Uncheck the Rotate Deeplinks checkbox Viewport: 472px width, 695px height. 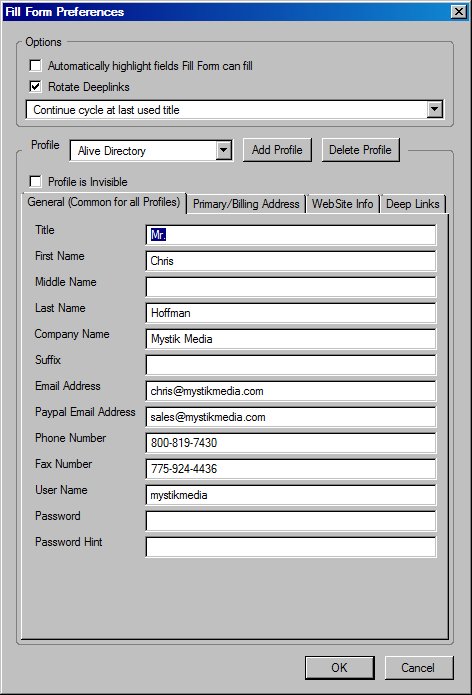coord(35,86)
